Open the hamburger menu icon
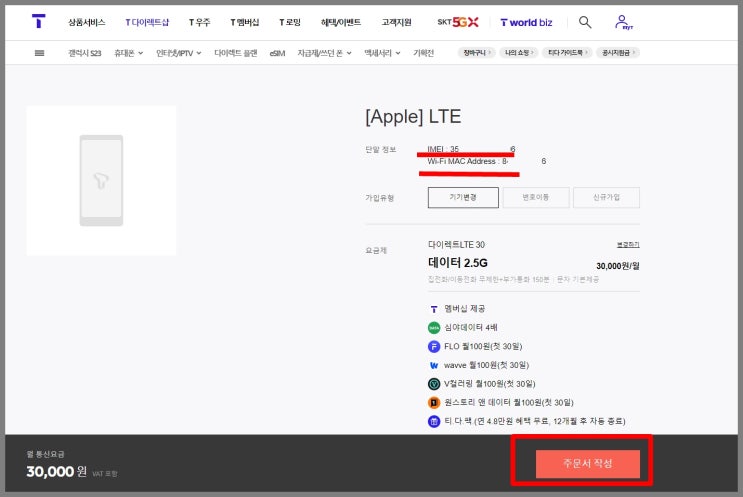The image size is (743, 497). pos(39,53)
